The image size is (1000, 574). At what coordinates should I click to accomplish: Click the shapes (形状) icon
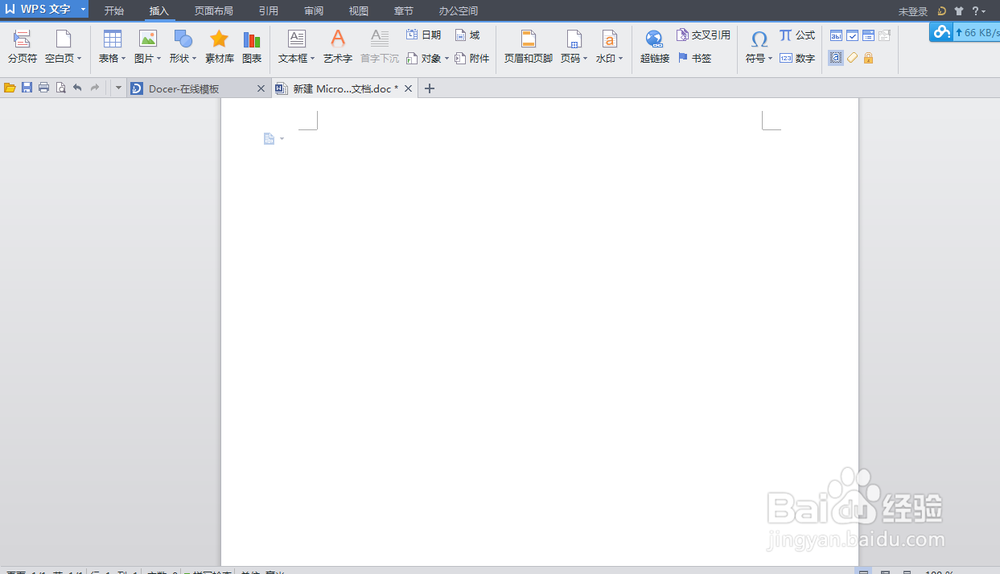pos(183,40)
